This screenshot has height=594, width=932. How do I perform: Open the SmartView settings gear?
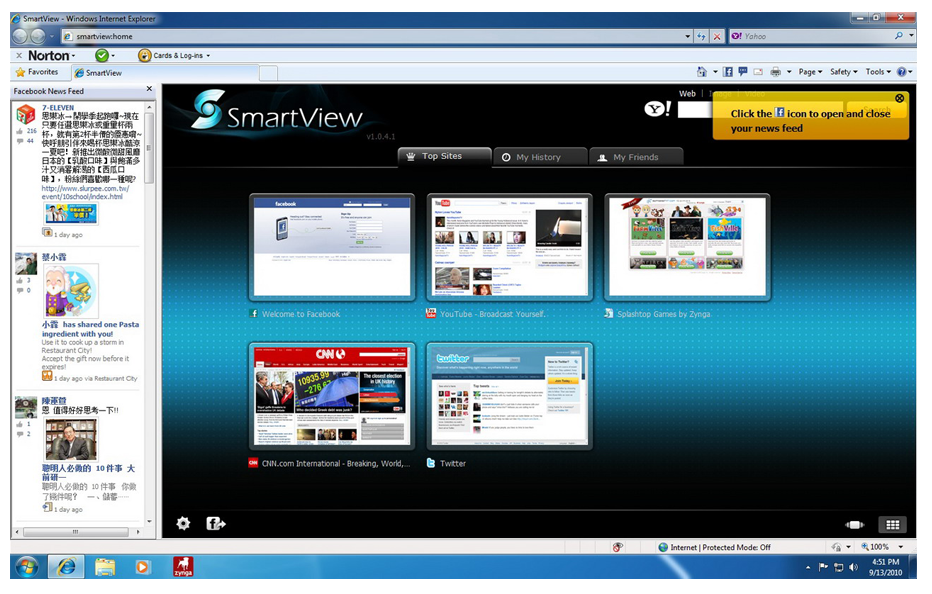(183, 523)
